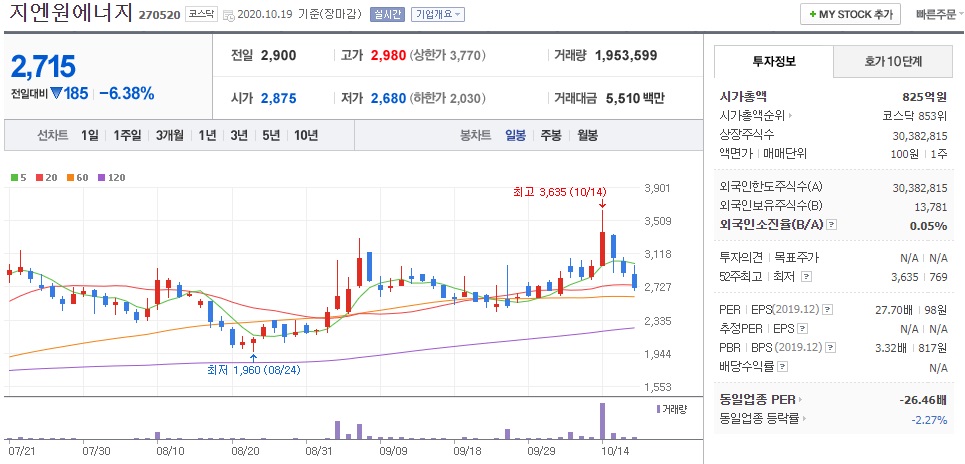Open the 기업개요 dropdown
The width and height of the screenshot is (965, 464).
click(438, 14)
